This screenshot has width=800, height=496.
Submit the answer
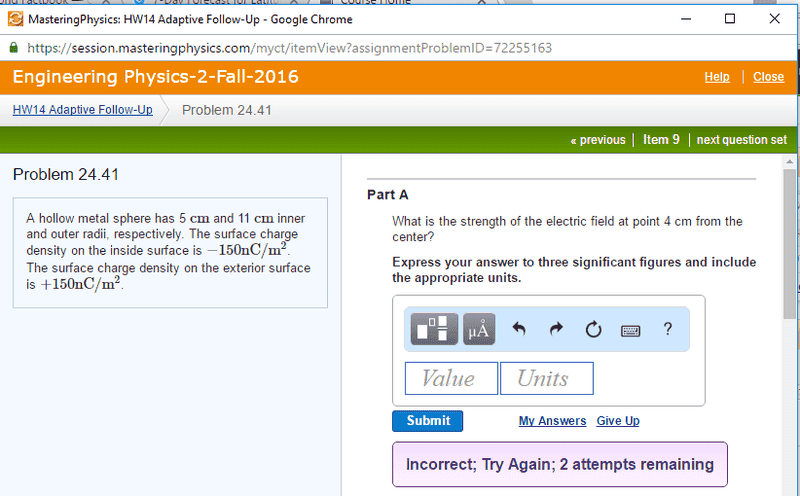coord(428,421)
